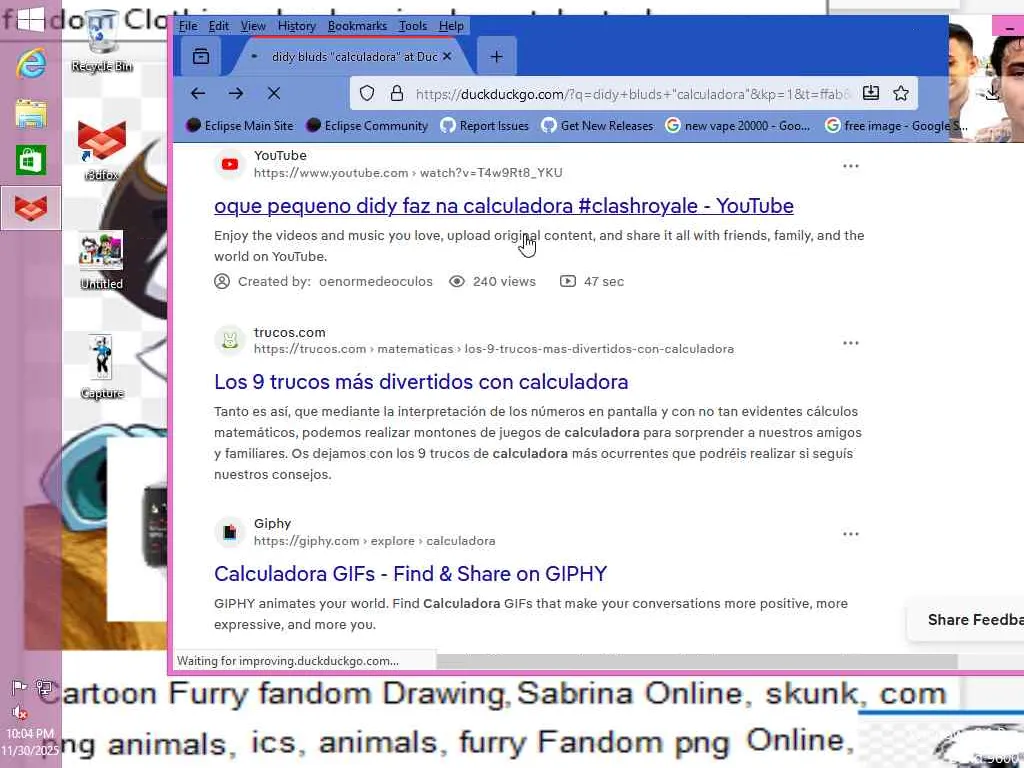The image size is (1024, 768).
Task: Click the YouTube result favicon
Action: pyautogui.click(x=230, y=164)
